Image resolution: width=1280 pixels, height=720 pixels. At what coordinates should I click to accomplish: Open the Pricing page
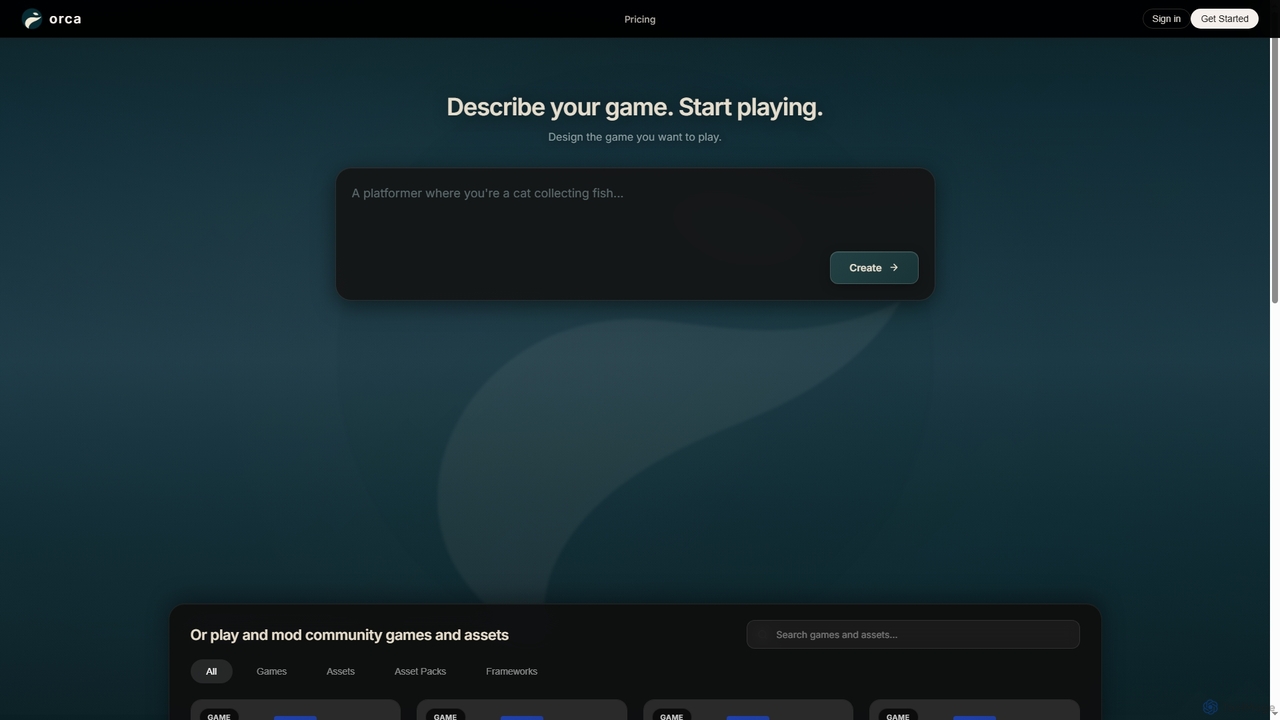640,19
